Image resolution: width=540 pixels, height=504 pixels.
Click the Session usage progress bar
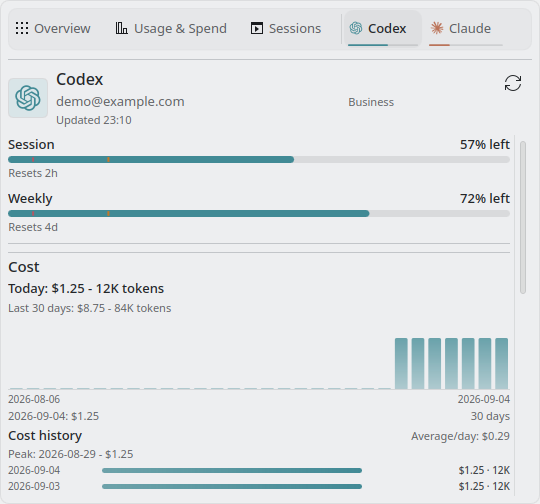[x=259, y=160]
